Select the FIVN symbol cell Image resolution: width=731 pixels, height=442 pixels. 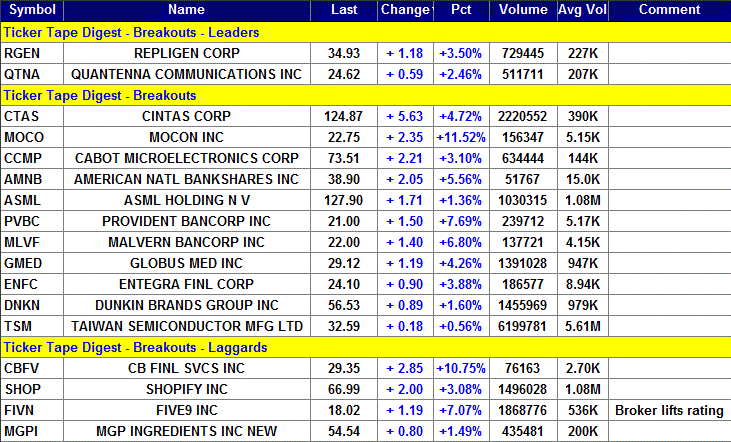(x=32, y=410)
